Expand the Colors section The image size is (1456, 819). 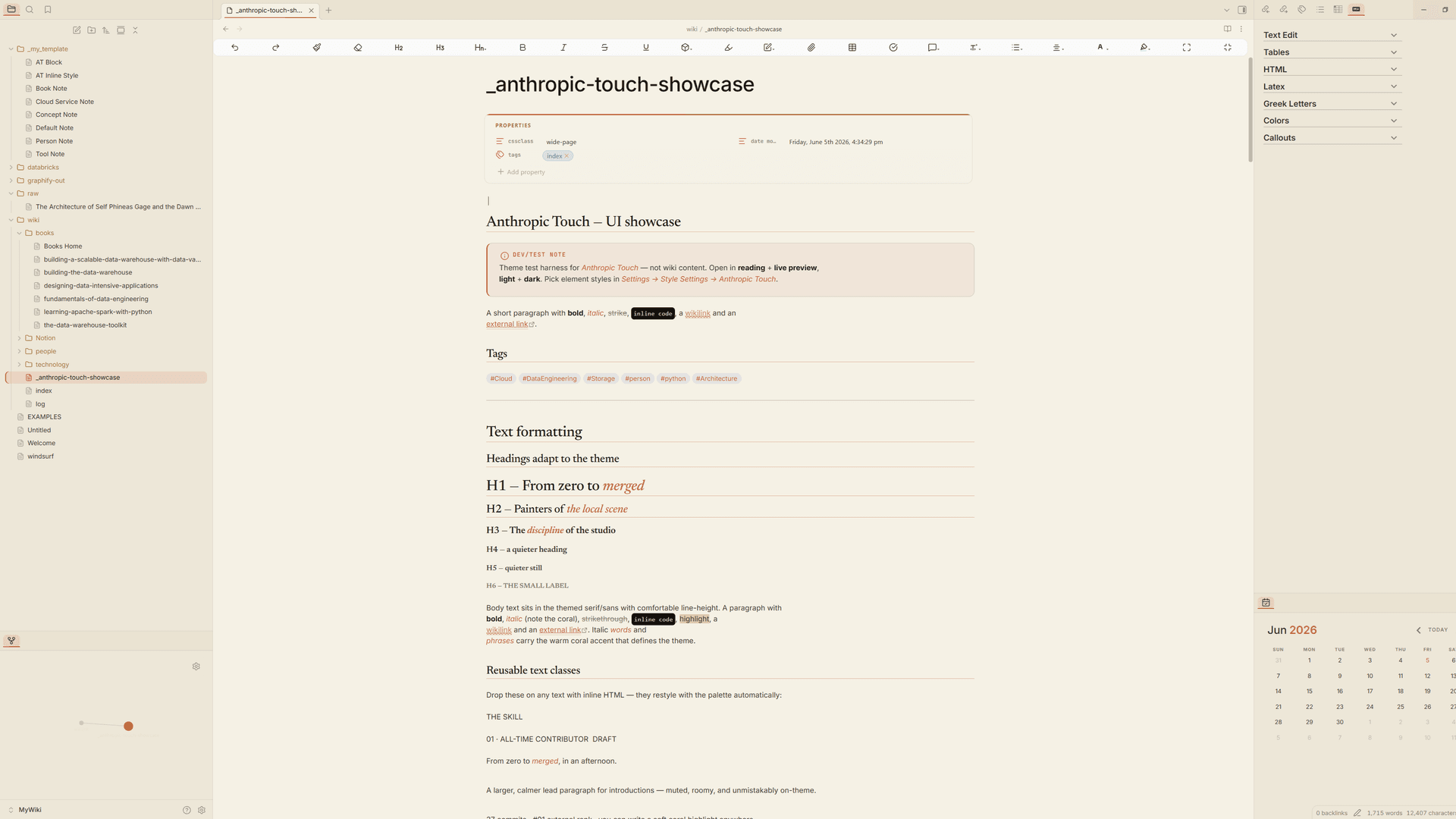click(1331, 121)
